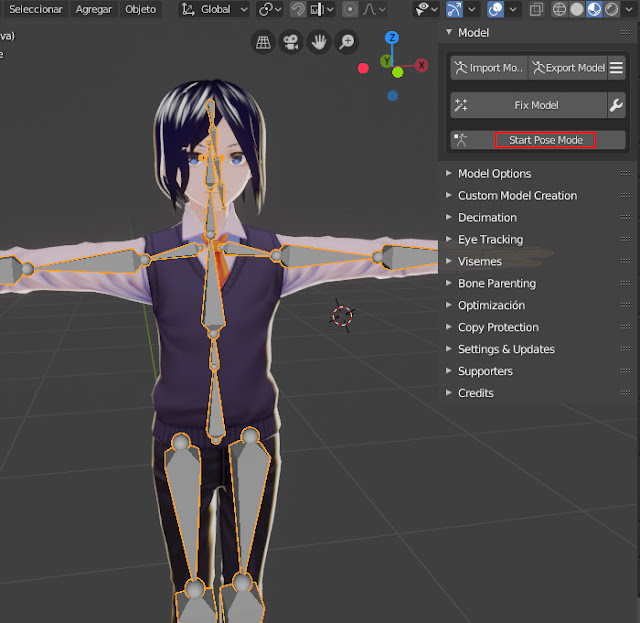Click the Export Model button

pyautogui.click(x=568, y=68)
